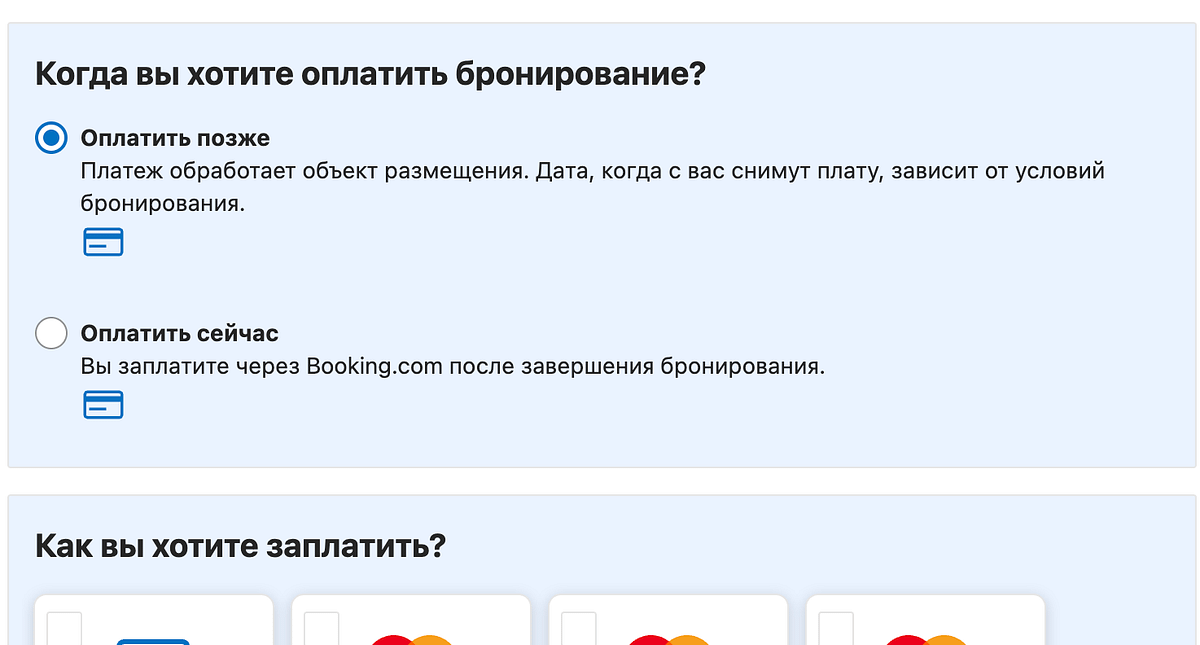Viewport: 1200px width, 645px height.
Task: Click the "Как вы хотите заплатить?" heading
Action: (x=240, y=547)
